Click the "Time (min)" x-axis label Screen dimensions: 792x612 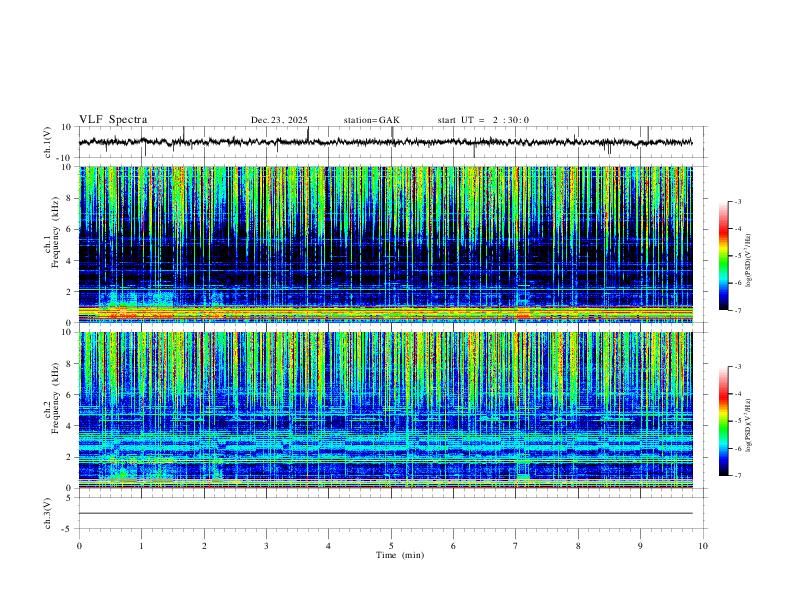pos(400,555)
